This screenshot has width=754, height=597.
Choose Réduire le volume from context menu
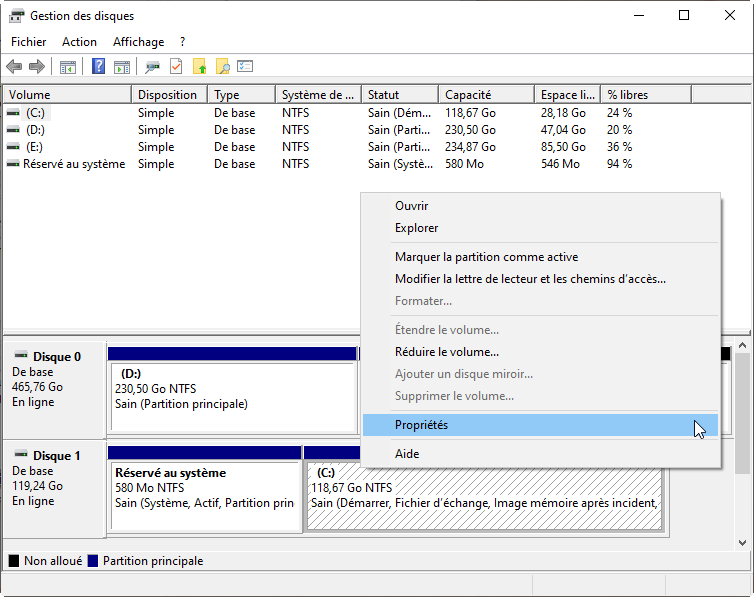pos(446,352)
